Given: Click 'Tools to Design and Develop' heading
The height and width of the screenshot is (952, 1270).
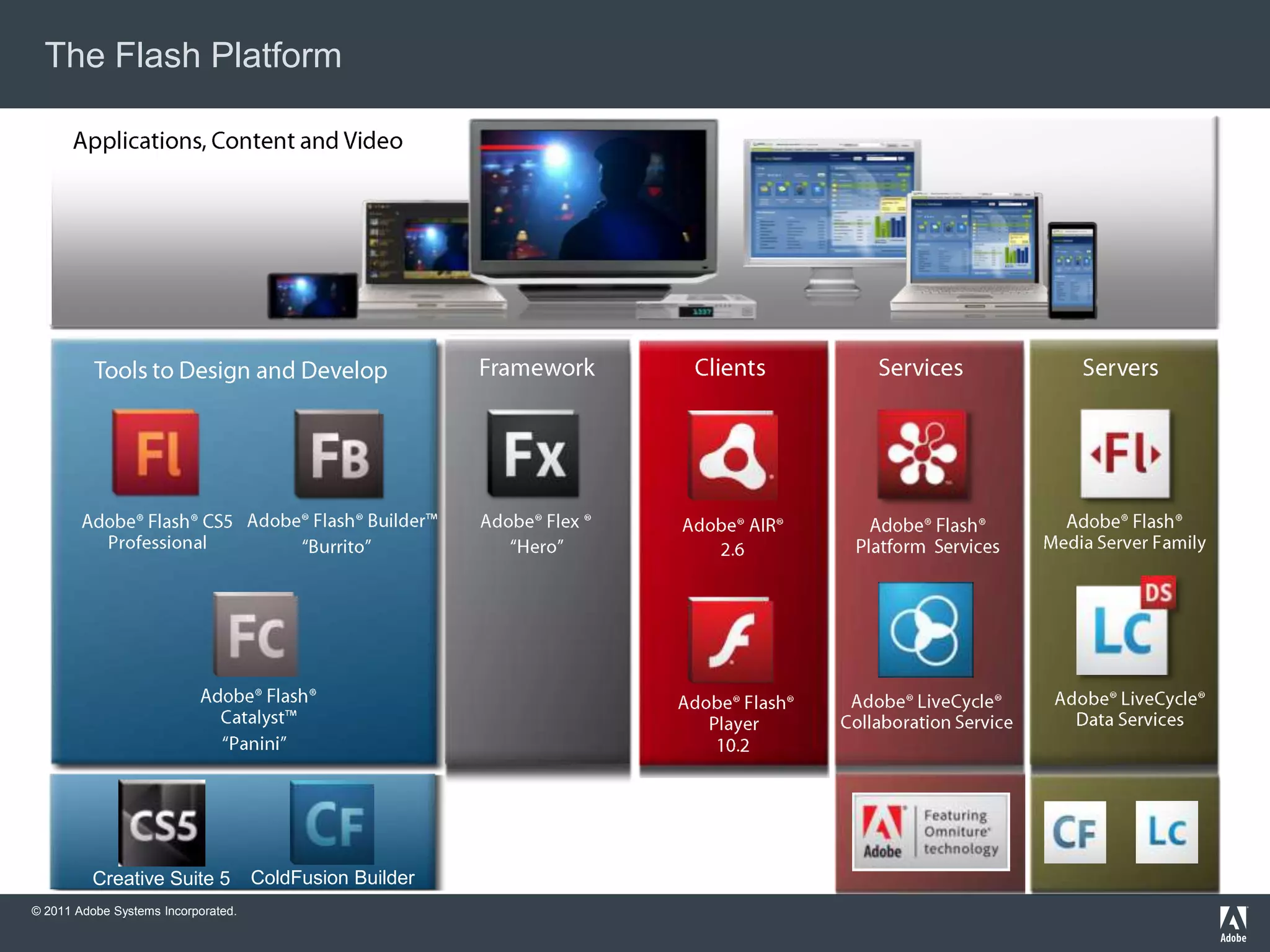Looking at the screenshot, I should click(241, 370).
